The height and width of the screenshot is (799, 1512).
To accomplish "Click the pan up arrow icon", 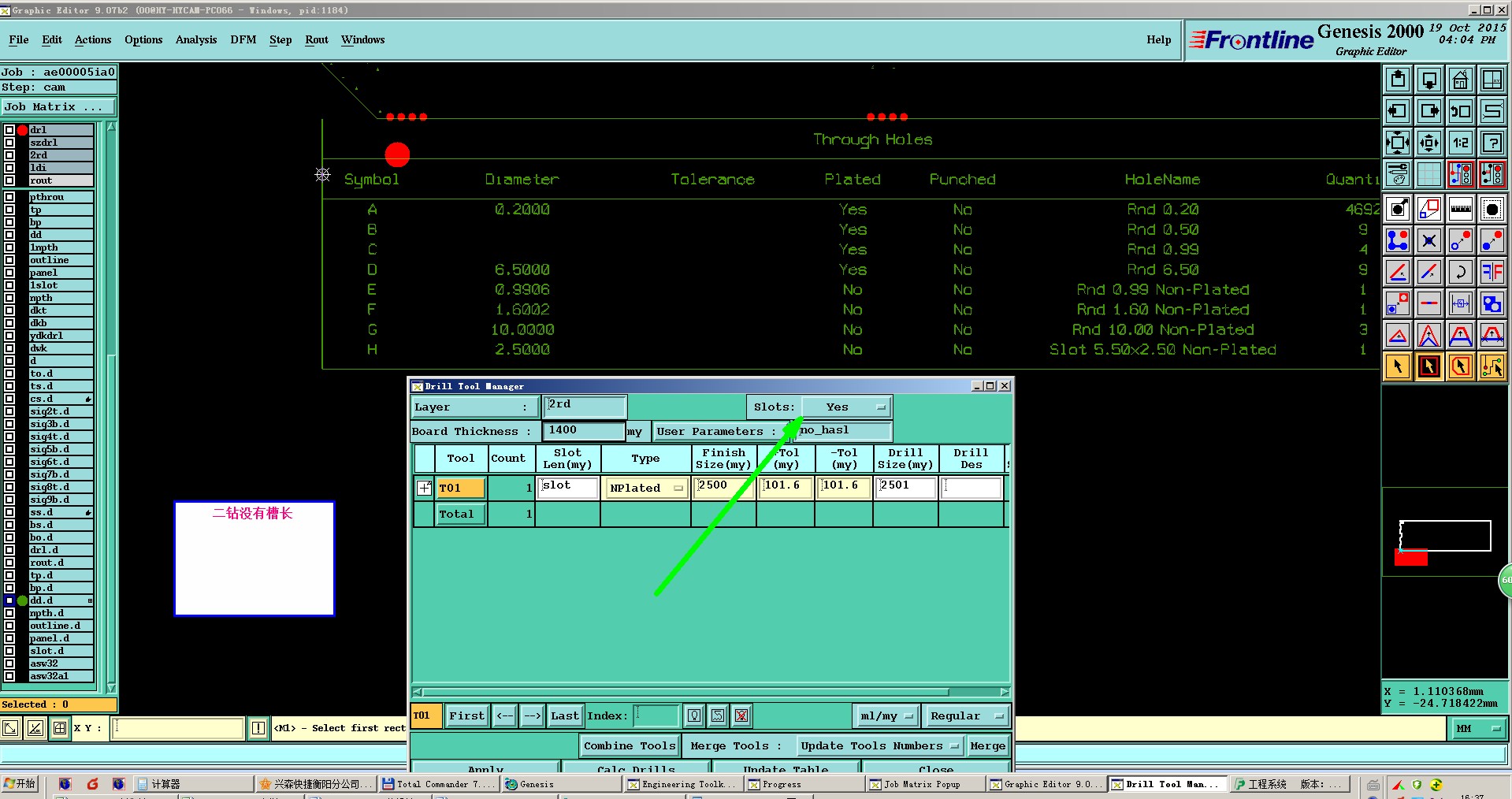I will point(1398,80).
